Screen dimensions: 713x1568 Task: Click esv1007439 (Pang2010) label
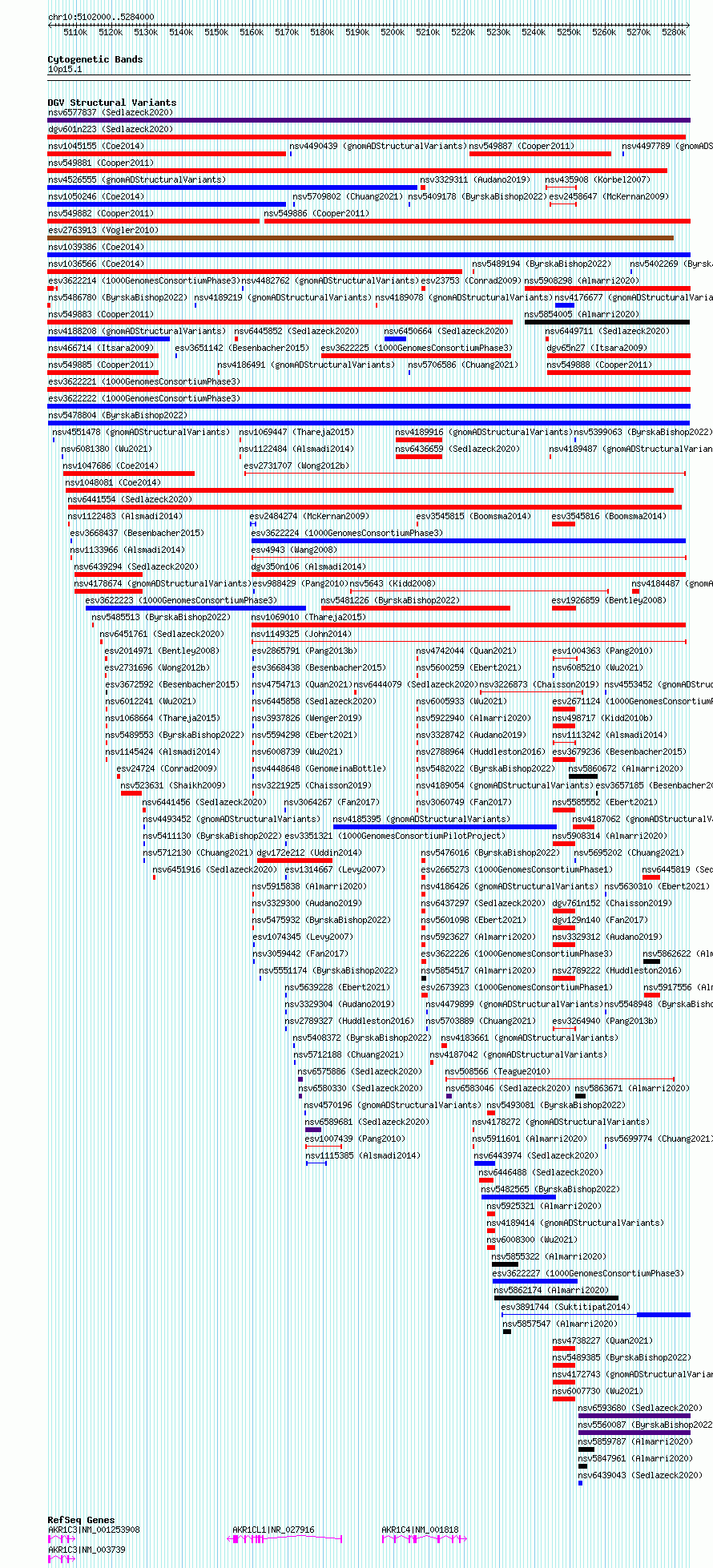[x=356, y=1139]
